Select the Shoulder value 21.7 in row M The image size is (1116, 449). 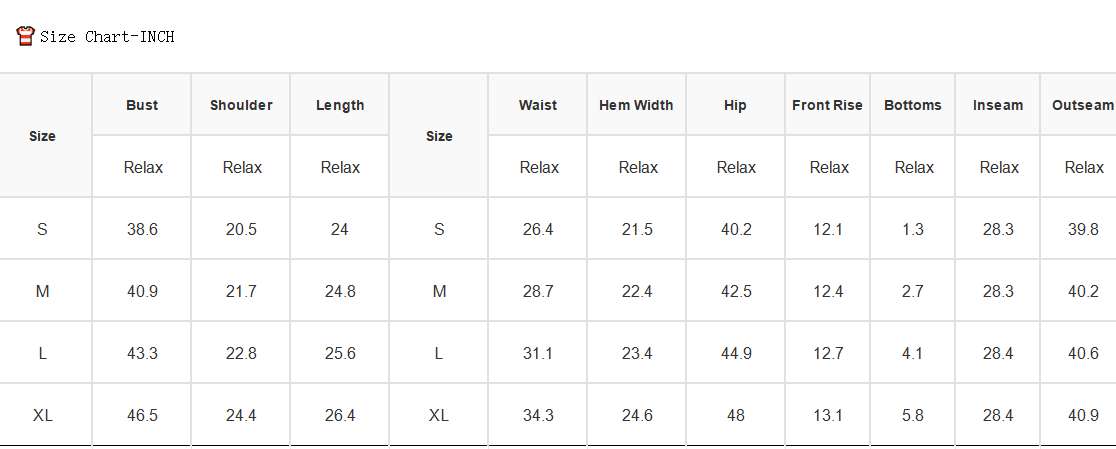click(241, 291)
